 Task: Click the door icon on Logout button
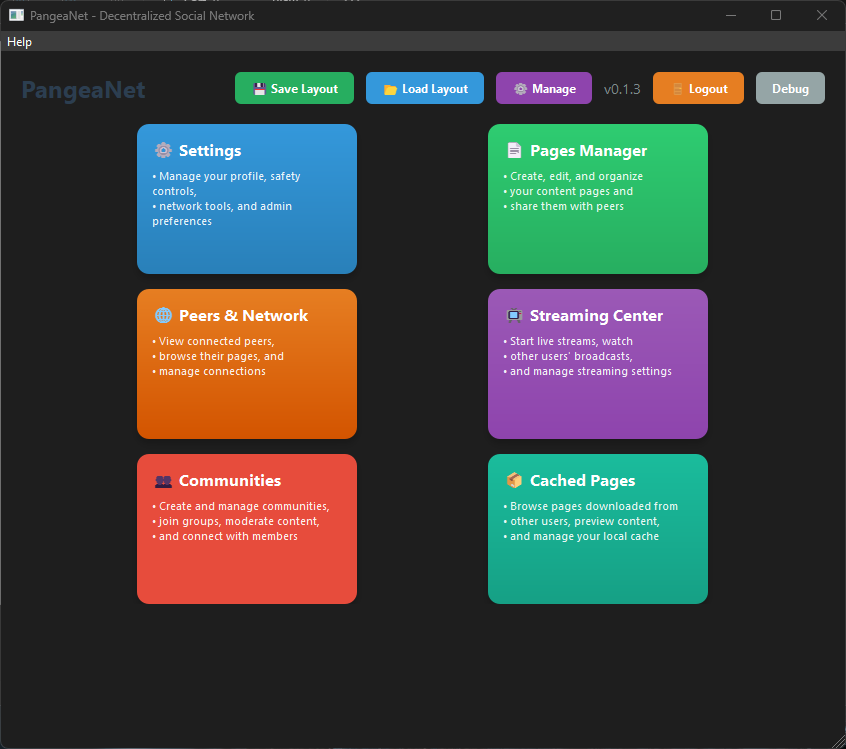(x=678, y=90)
